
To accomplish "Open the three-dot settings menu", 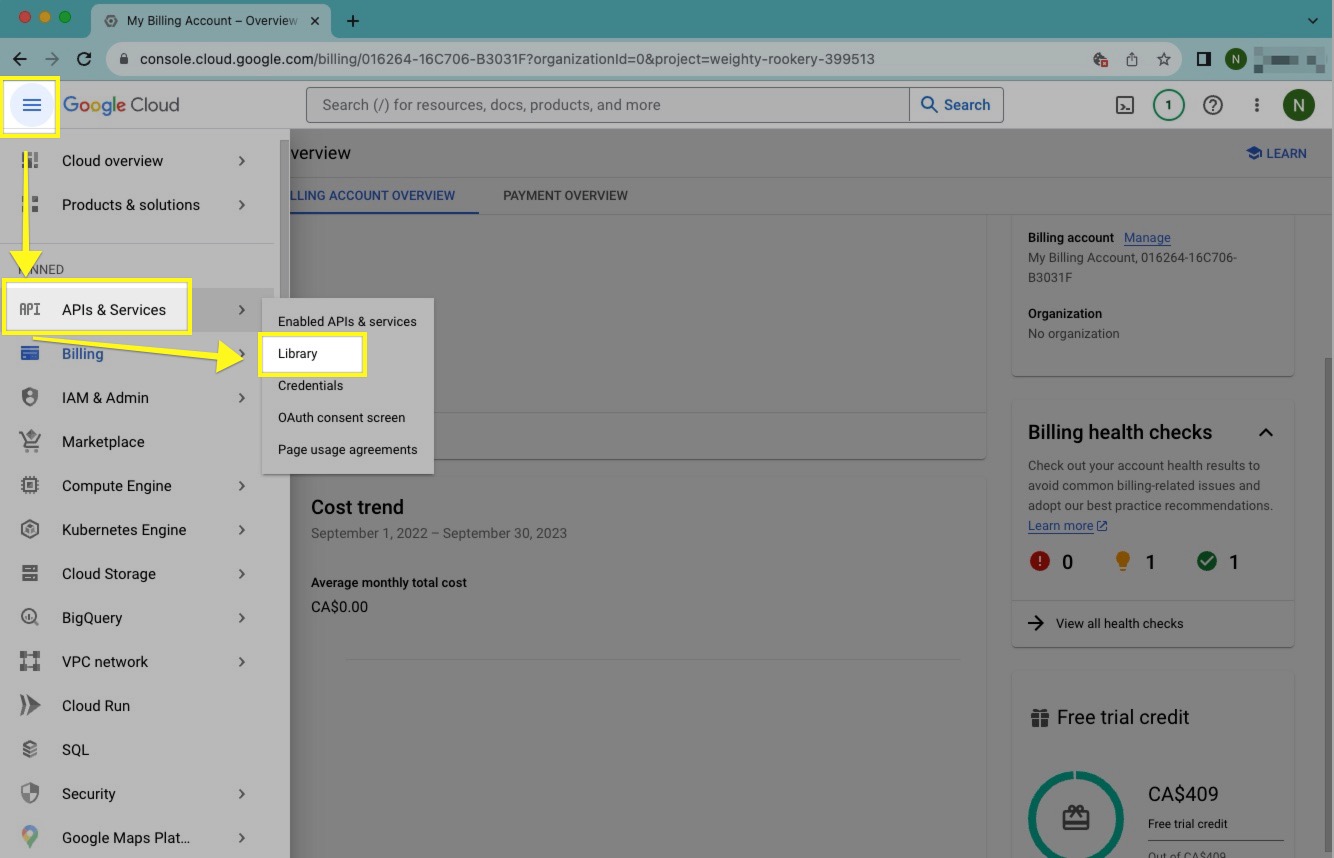I will pos(1257,105).
